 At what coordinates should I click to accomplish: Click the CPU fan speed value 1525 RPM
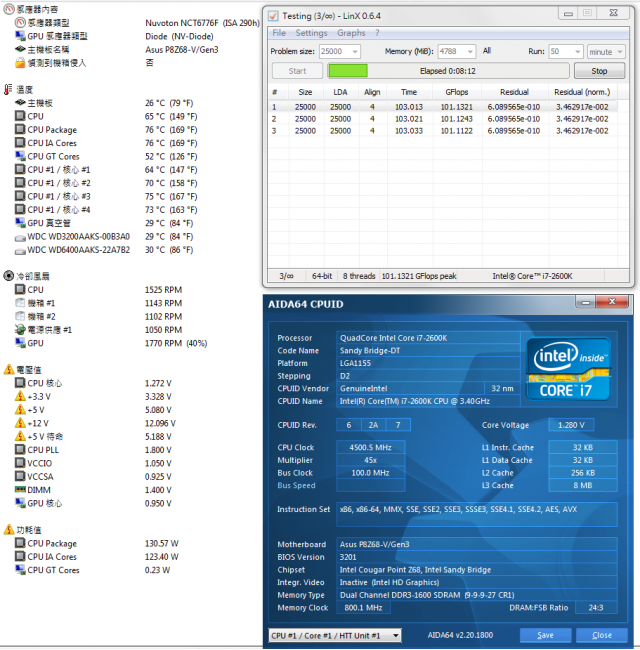[x=163, y=290]
